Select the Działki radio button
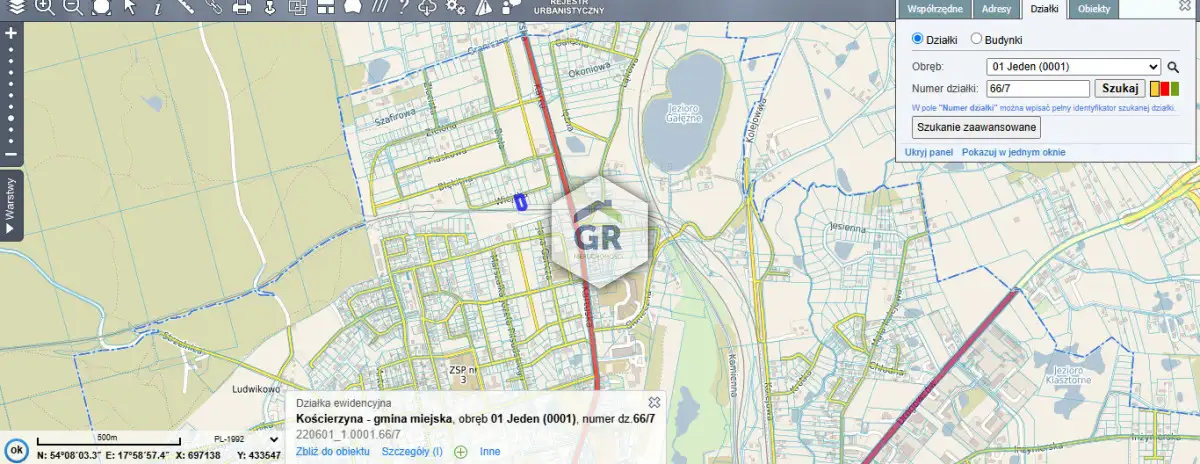Image resolution: width=1200 pixels, height=464 pixels. (x=918, y=39)
